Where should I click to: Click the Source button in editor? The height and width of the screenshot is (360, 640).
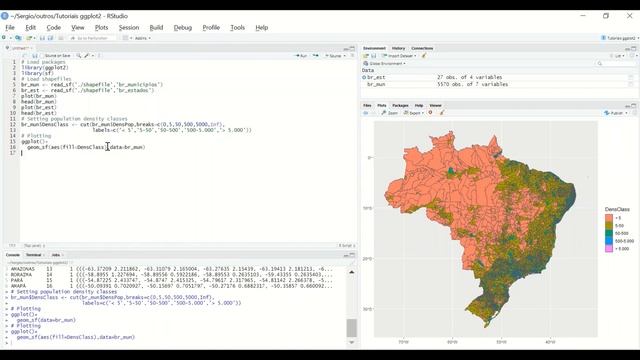[x=333, y=56]
